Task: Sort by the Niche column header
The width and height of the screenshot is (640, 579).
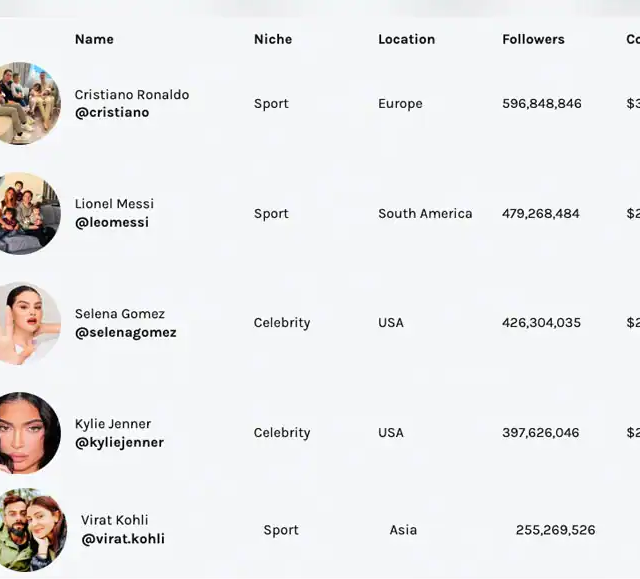Action: (x=273, y=39)
